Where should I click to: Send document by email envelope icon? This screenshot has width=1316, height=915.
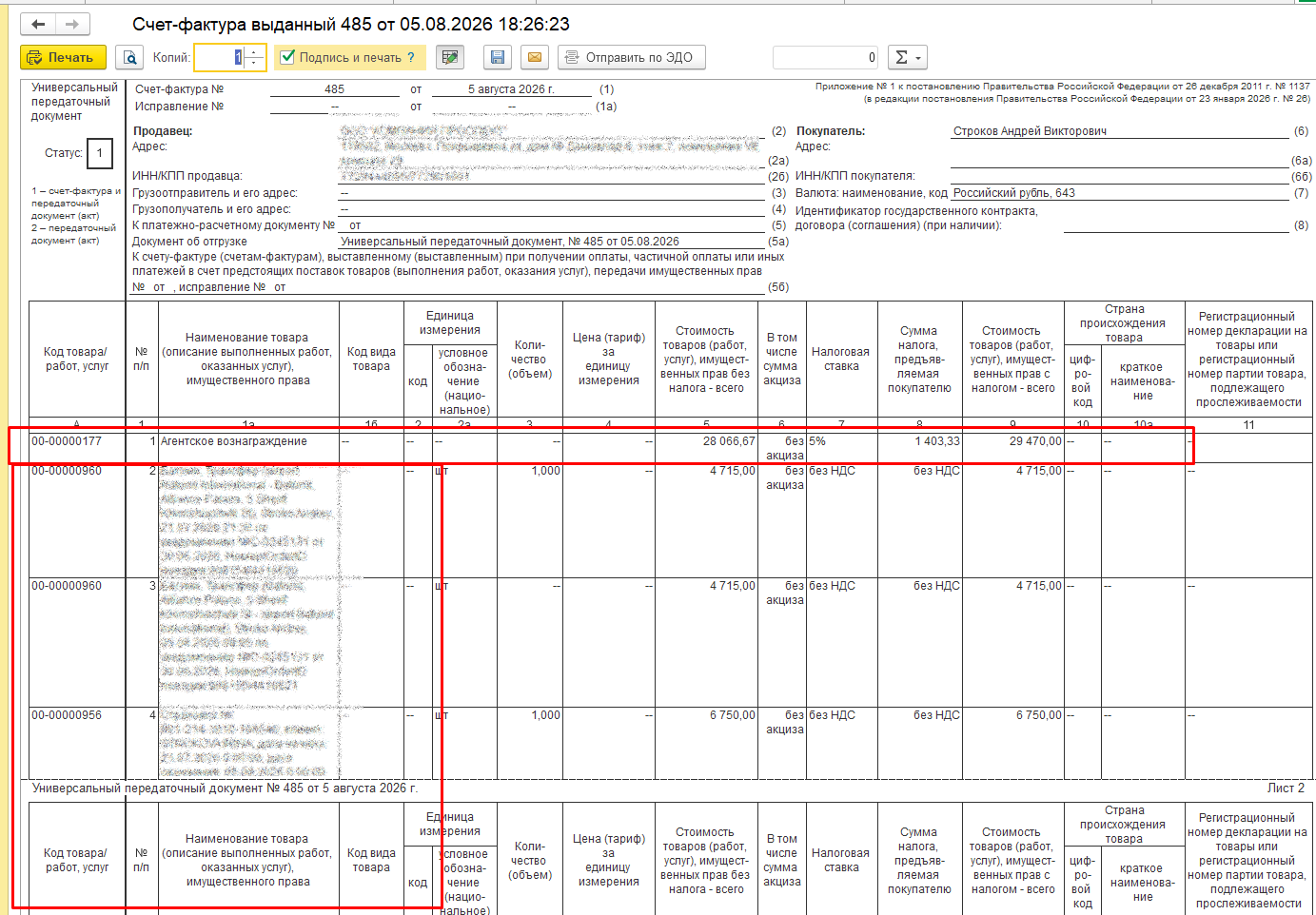point(535,58)
